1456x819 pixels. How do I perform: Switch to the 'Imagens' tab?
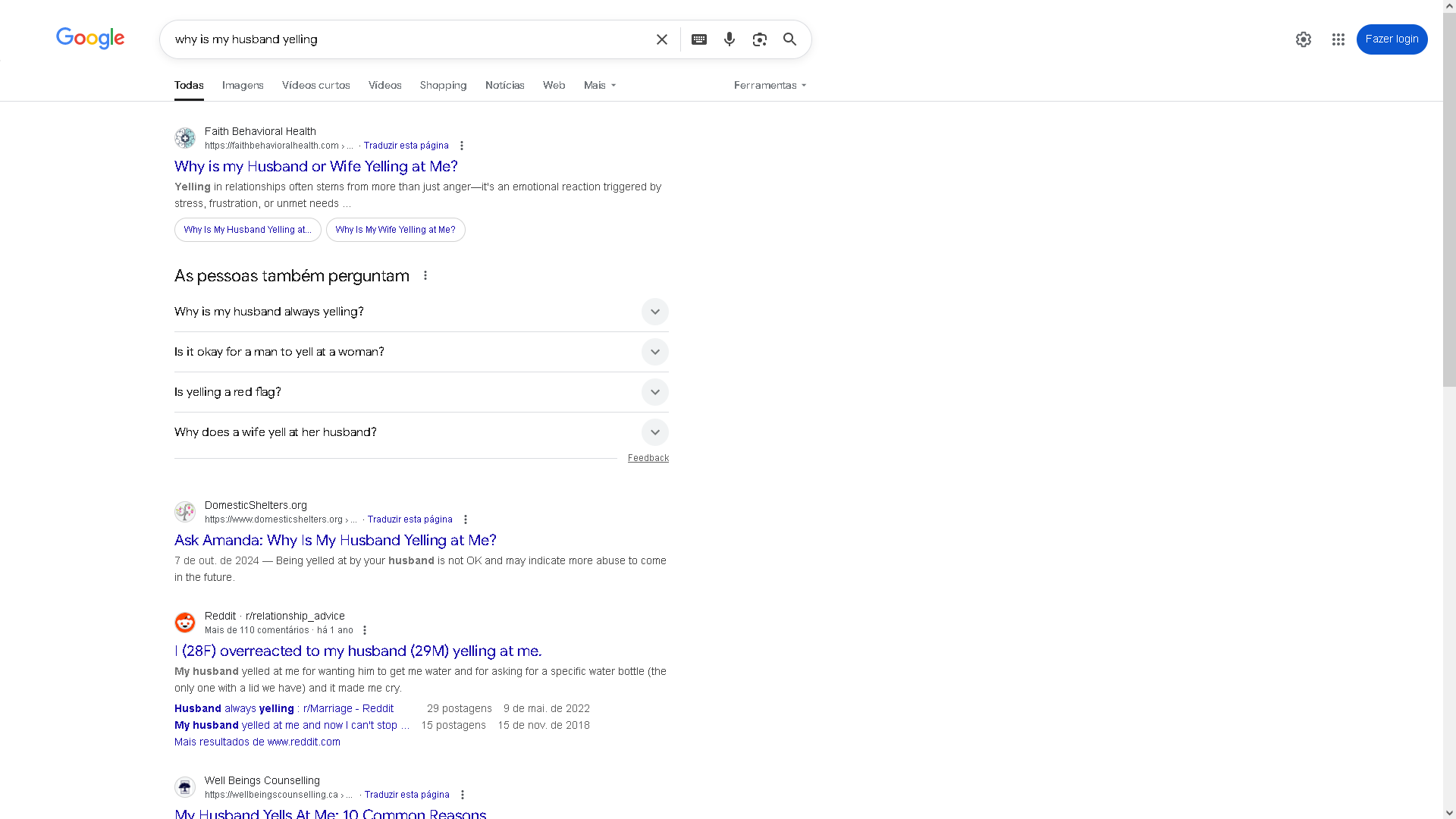pyautogui.click(x=243, y=85)
